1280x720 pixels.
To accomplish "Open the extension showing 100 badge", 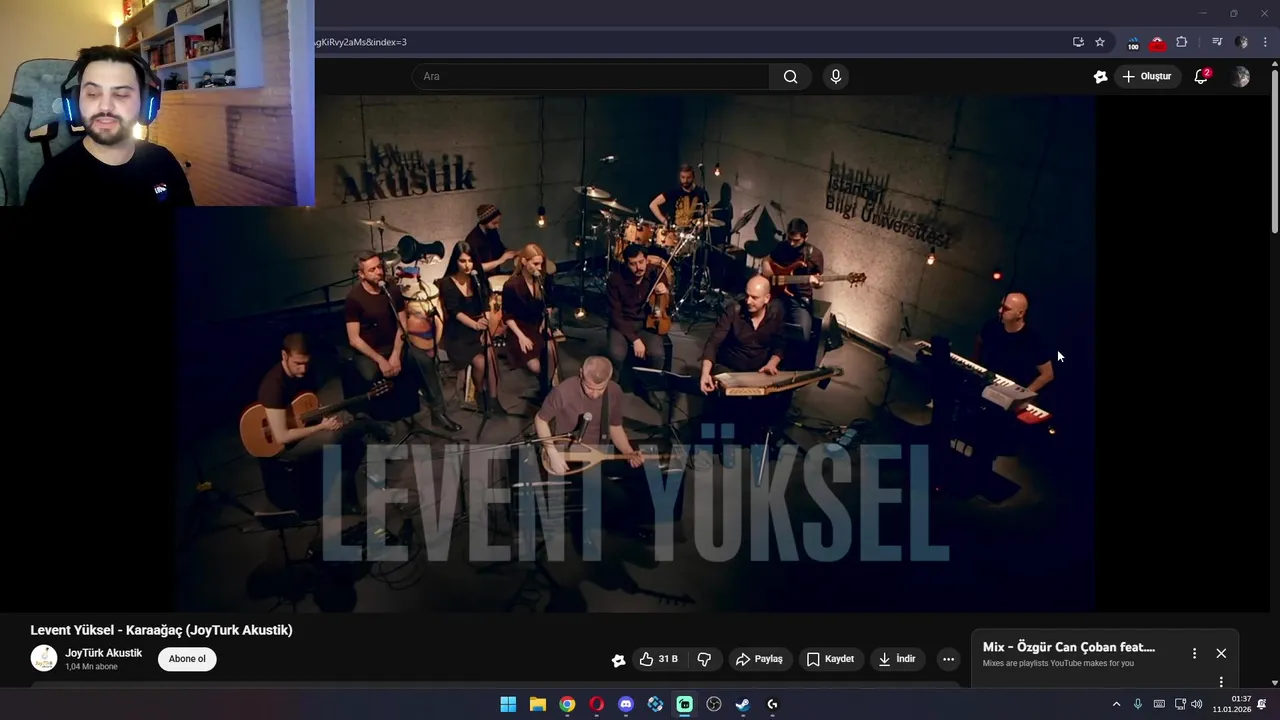I will (1133, 43).
